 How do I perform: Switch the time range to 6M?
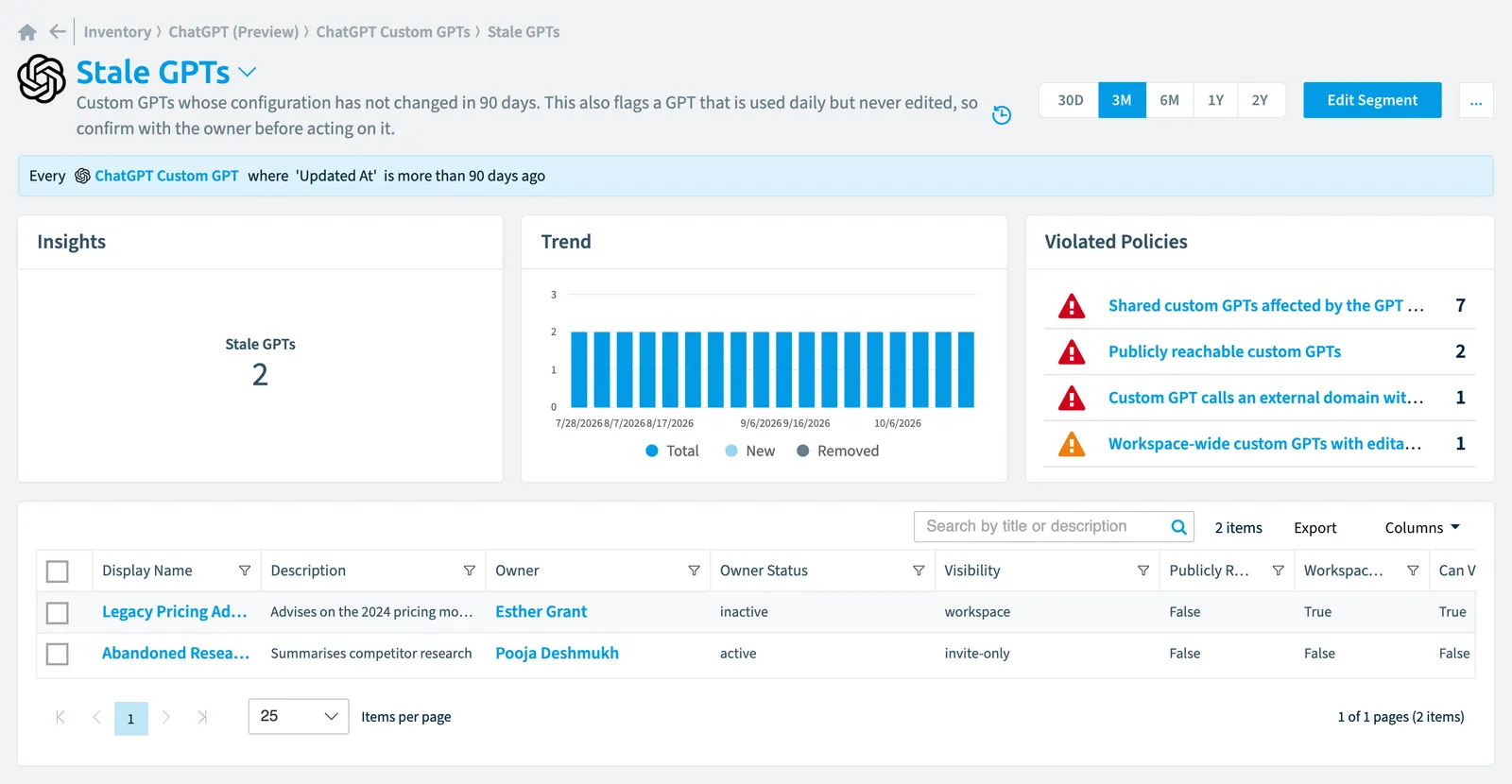point(1169,100)
